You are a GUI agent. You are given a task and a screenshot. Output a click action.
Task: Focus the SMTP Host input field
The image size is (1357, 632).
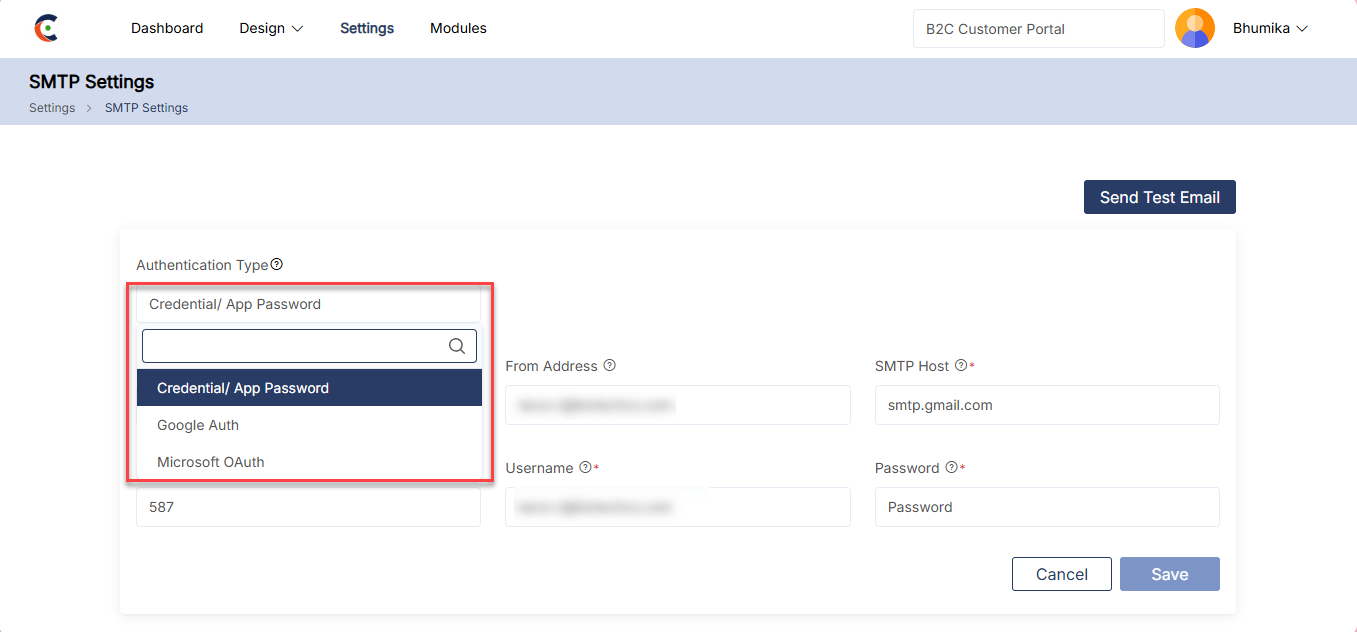[x=1046, y=405]
